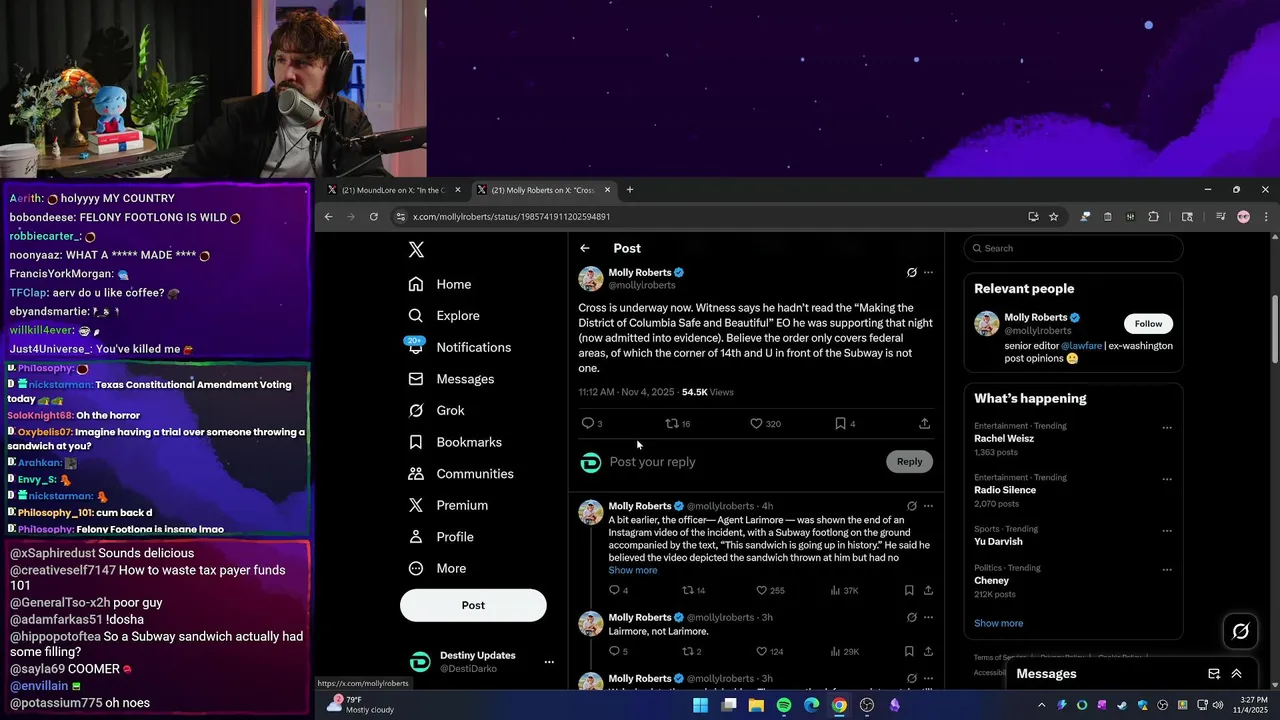This screenshot has width=1280, height=720.
Task: Open Destiny Updates account options menu
Action: (x=549, y=662)
